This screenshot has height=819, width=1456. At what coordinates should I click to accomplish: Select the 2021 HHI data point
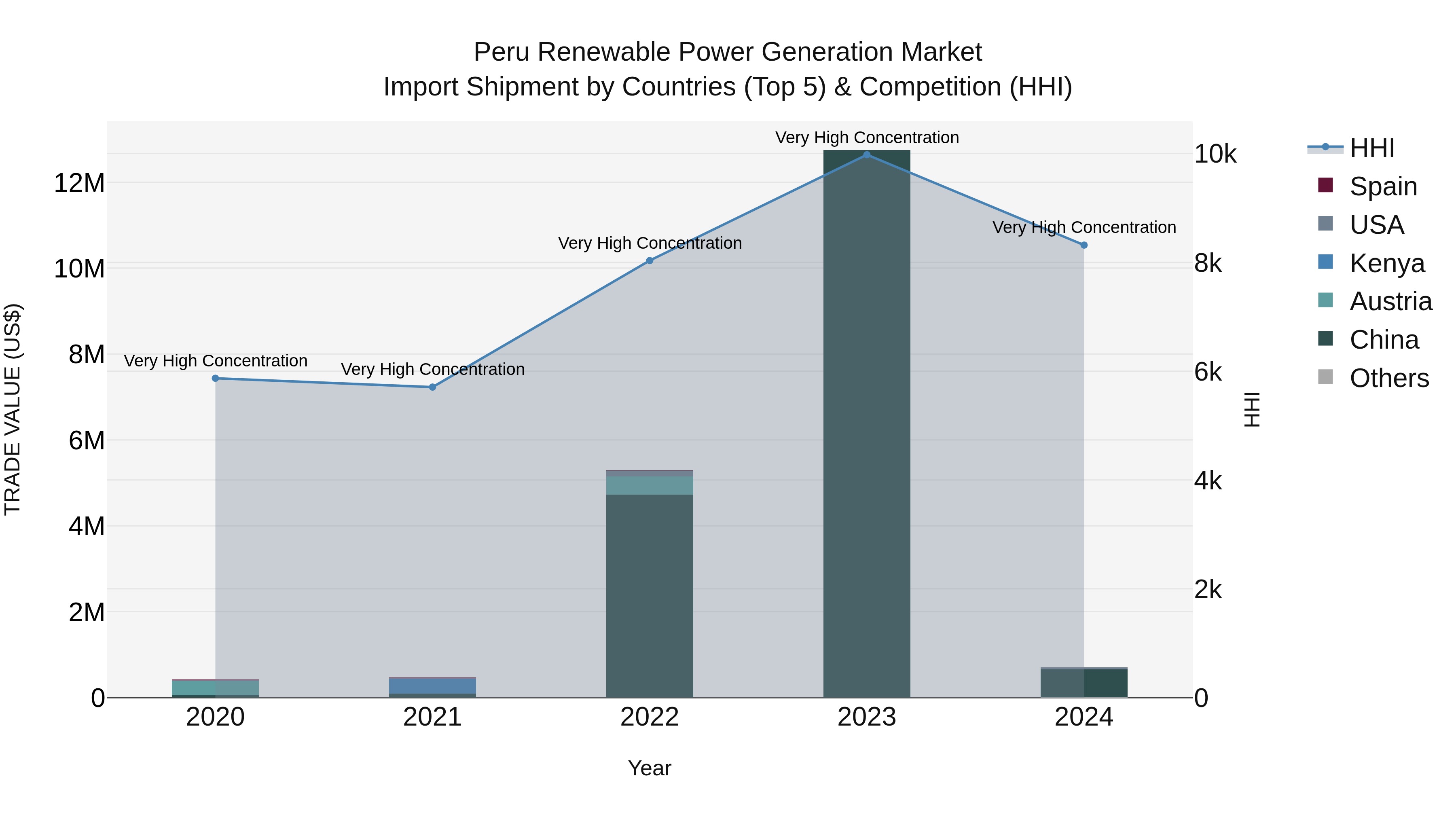coord(432,387)
